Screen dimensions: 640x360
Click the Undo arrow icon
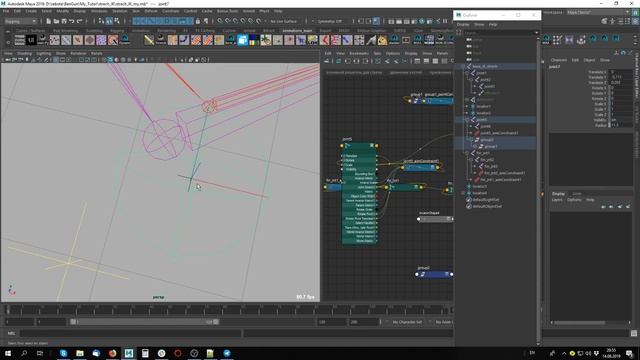pyautogui.click(x=71, y=21)
